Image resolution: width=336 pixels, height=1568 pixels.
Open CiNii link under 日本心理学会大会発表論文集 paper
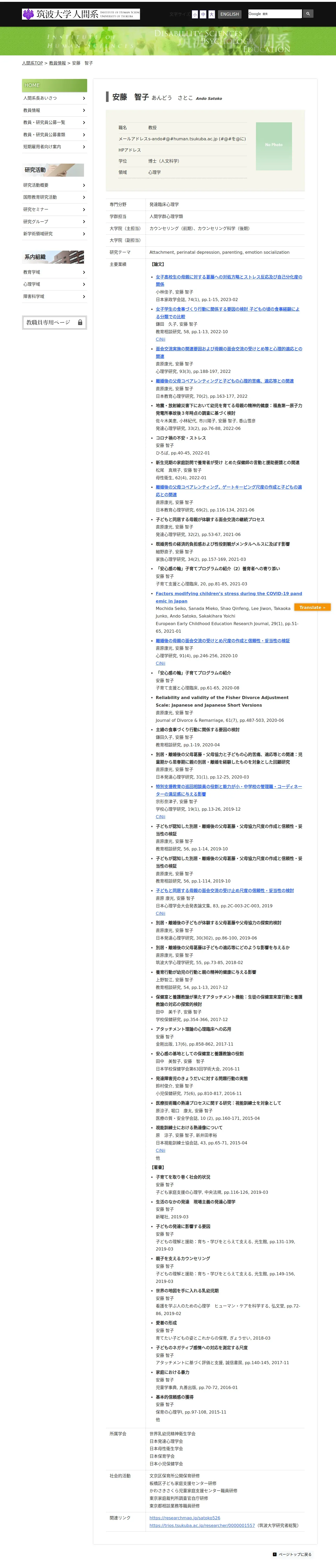pyautogui.click(x=160, y=914)
